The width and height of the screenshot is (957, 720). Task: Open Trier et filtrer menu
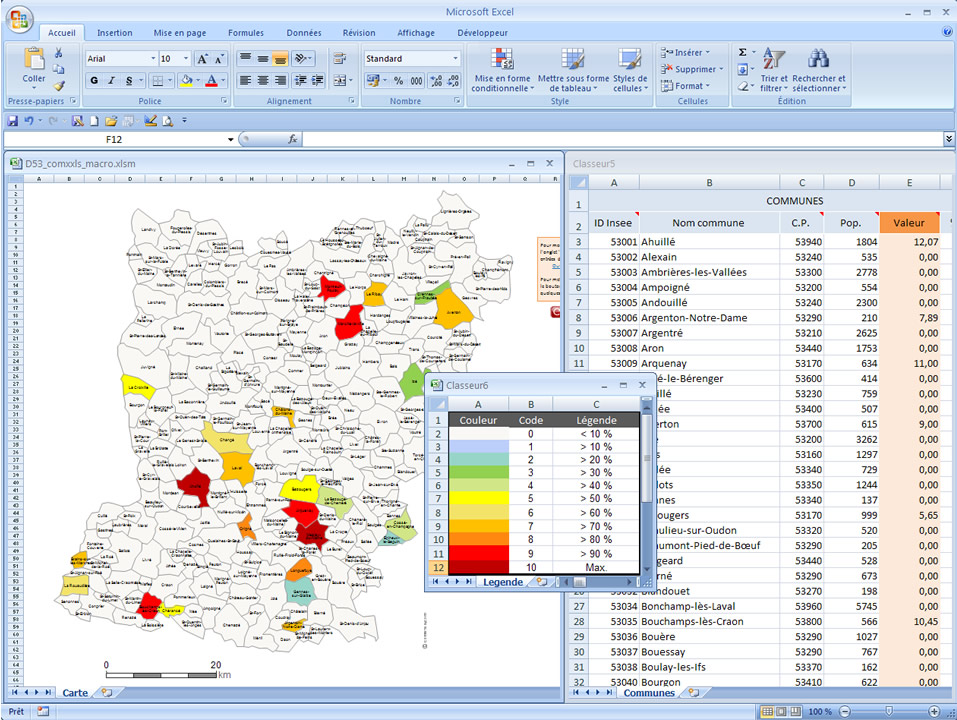click(x=774, y=70)
